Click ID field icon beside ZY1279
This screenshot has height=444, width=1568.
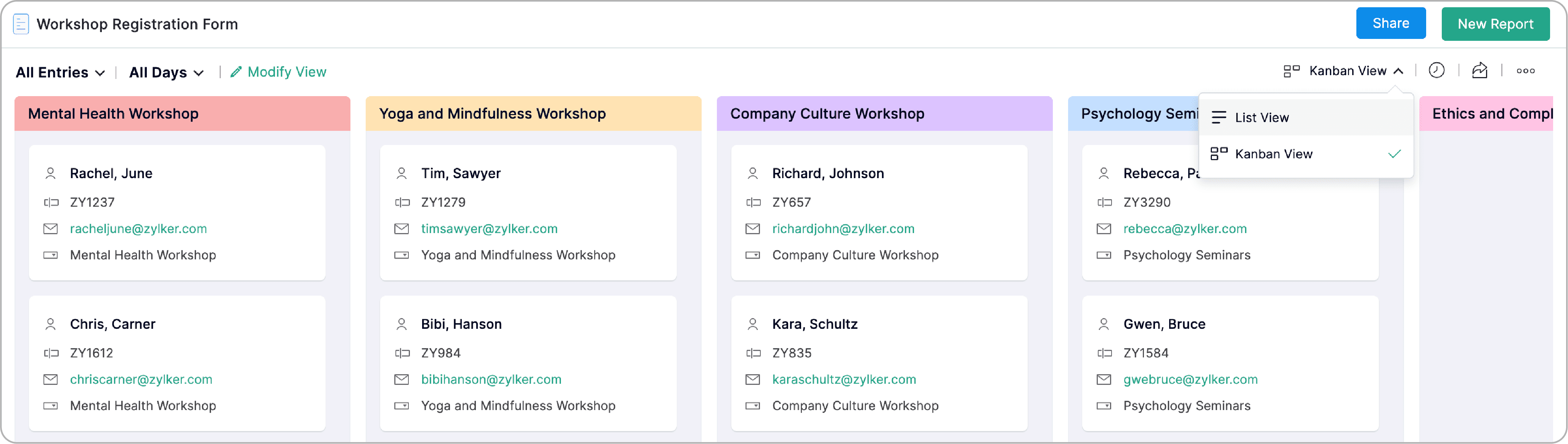(x=402, y=202)
